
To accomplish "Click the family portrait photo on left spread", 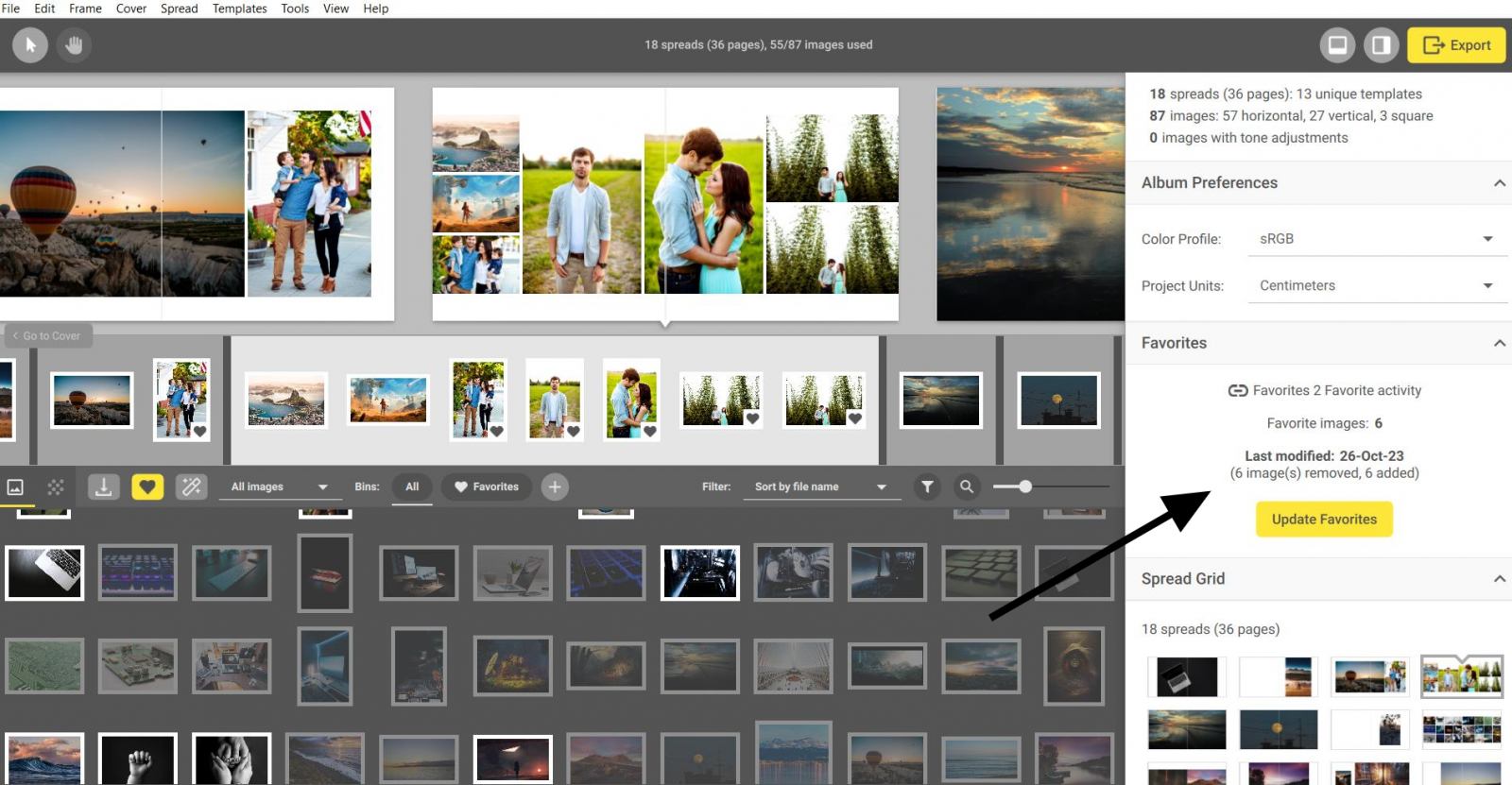I will pos(309,204).
